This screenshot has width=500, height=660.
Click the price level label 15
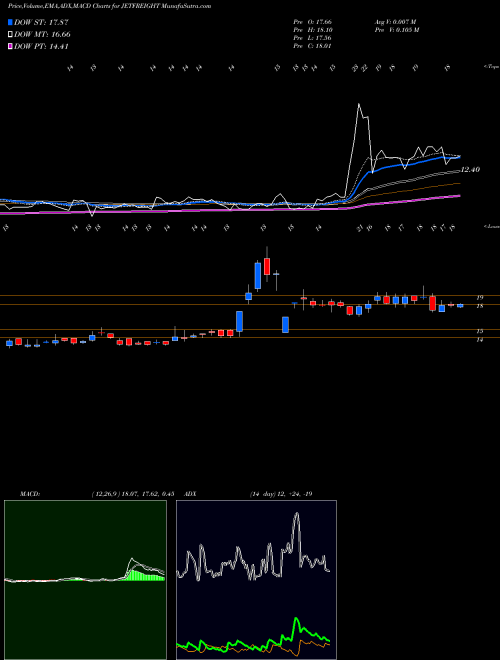click(479, 331)
